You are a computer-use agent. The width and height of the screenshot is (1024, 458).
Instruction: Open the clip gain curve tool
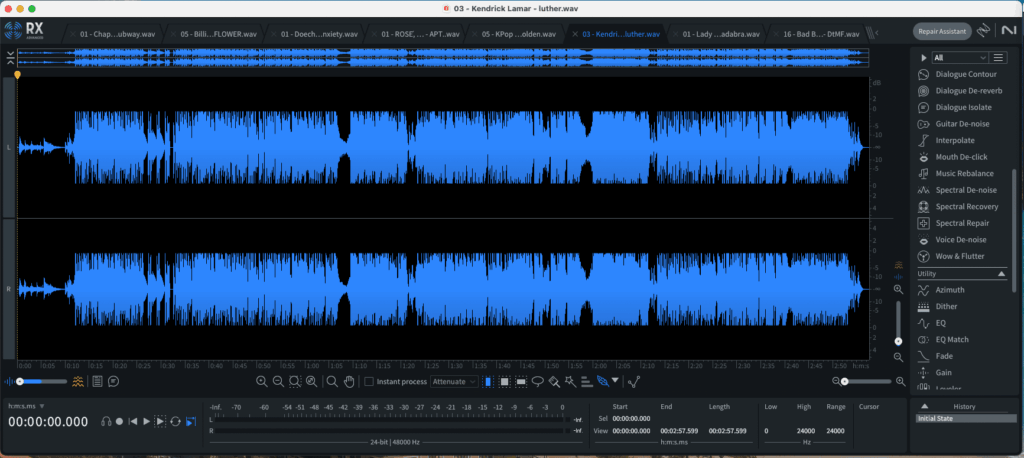pos(633,382)
